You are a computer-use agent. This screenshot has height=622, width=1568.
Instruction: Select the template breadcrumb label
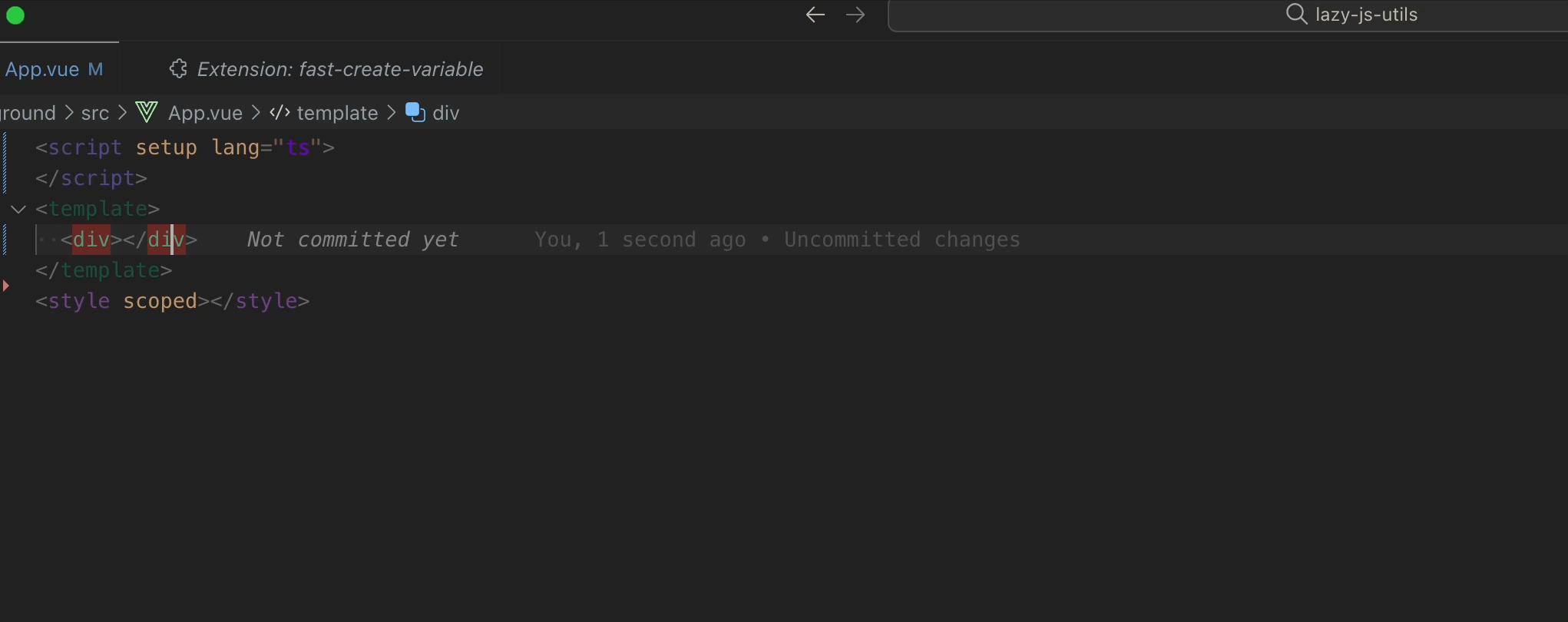tap(337, 113)
